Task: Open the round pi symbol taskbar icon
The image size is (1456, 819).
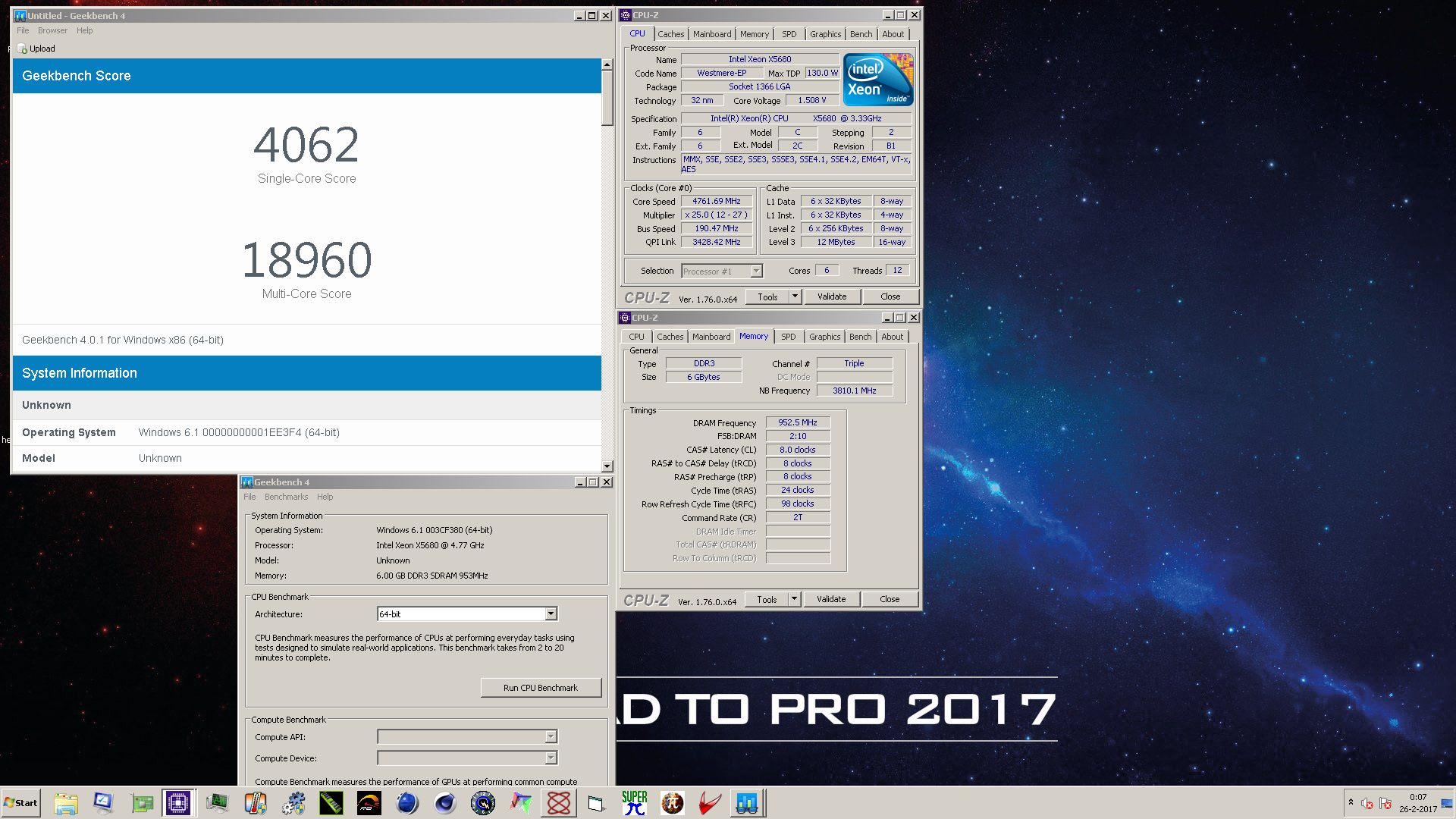Action: tap(673, 803)
